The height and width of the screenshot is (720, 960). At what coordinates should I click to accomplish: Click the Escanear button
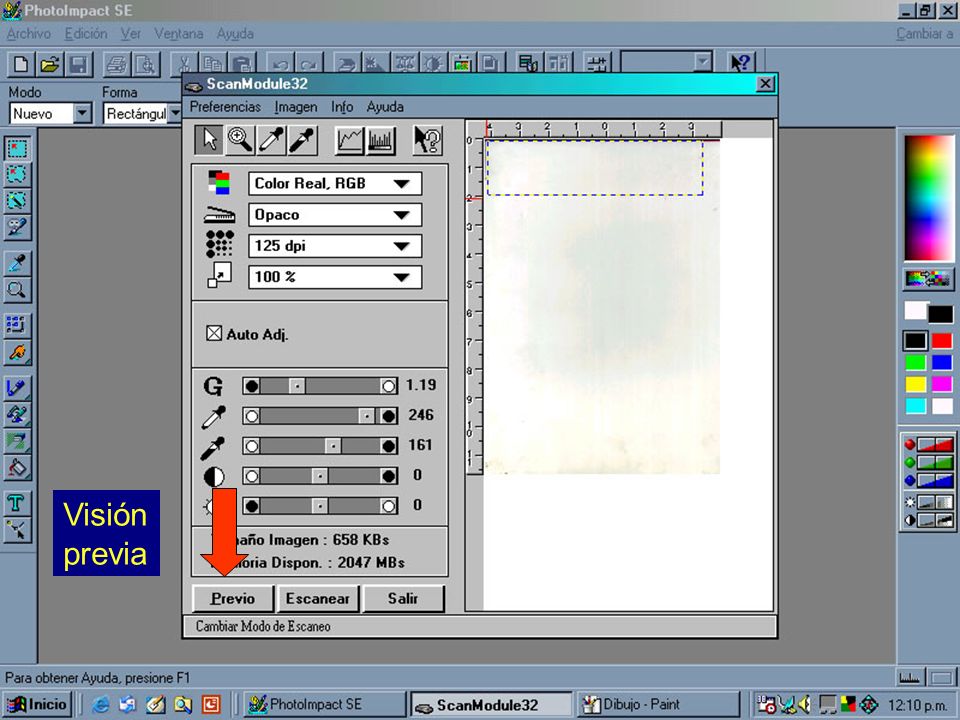318,599
